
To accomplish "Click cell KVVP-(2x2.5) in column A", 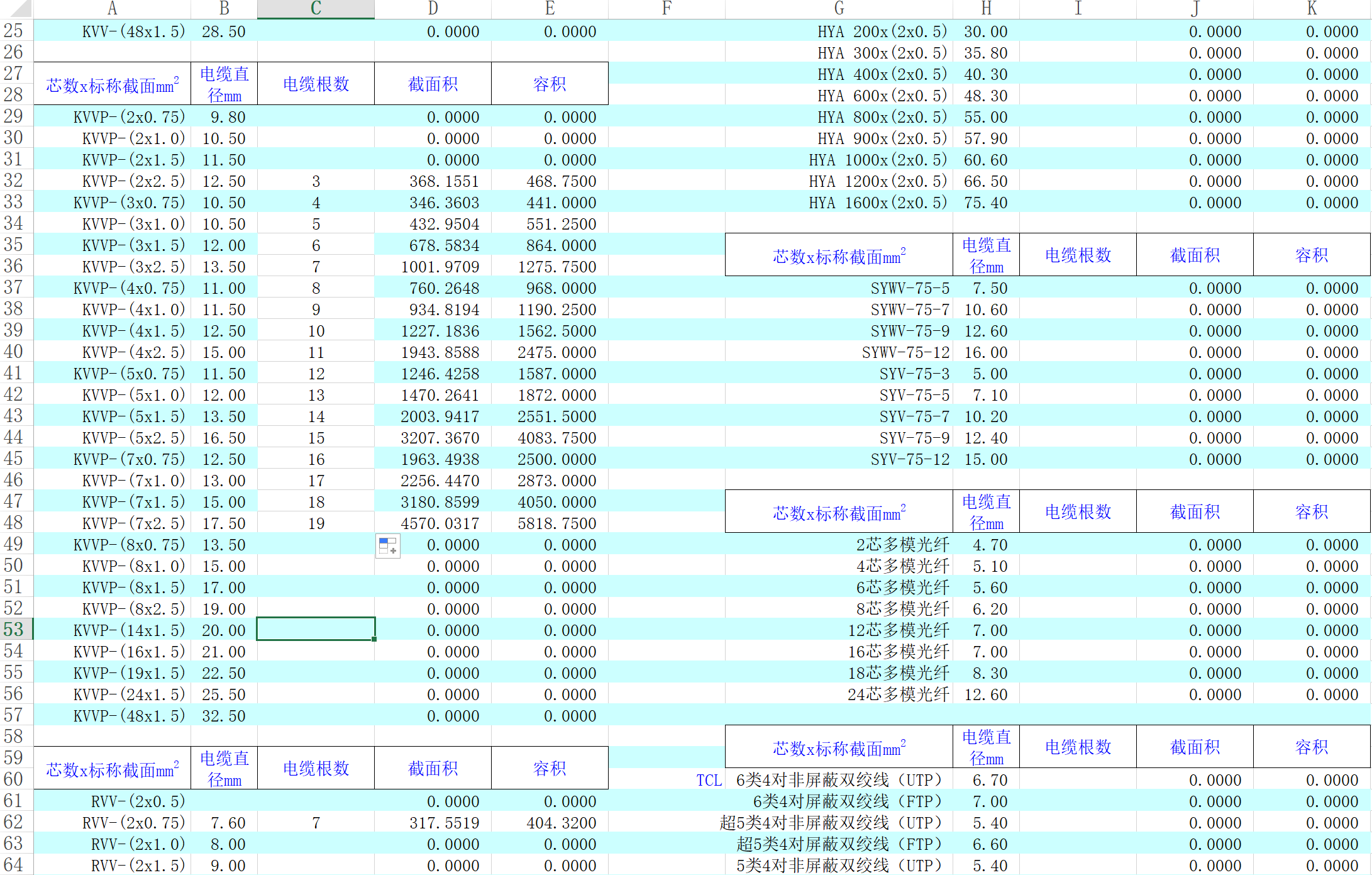I will 133,181.
